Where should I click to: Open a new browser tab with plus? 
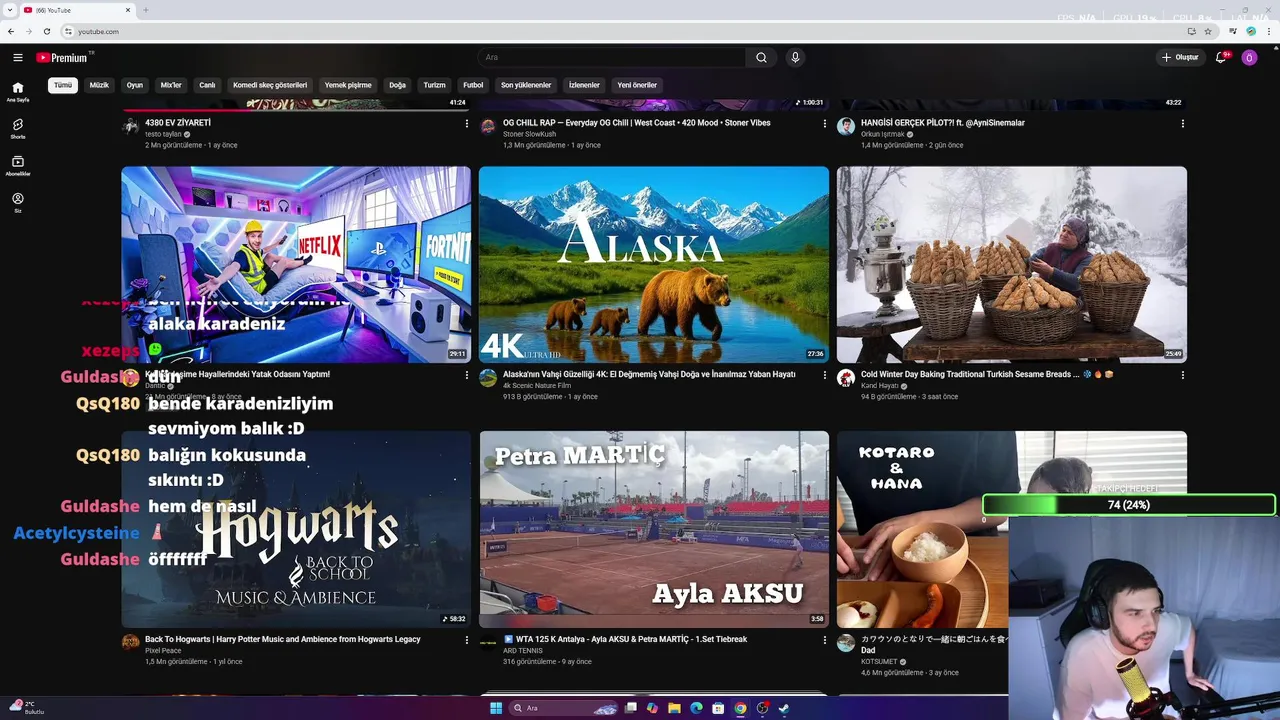146,10
